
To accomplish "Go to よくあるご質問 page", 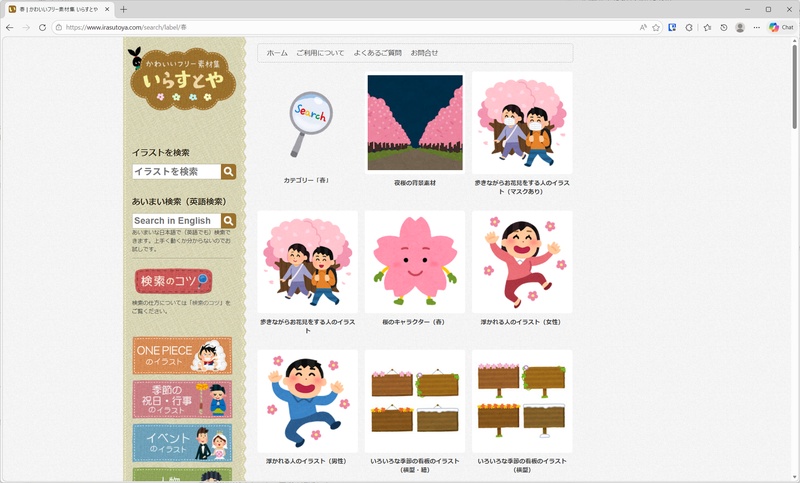I will coord(377,53).
